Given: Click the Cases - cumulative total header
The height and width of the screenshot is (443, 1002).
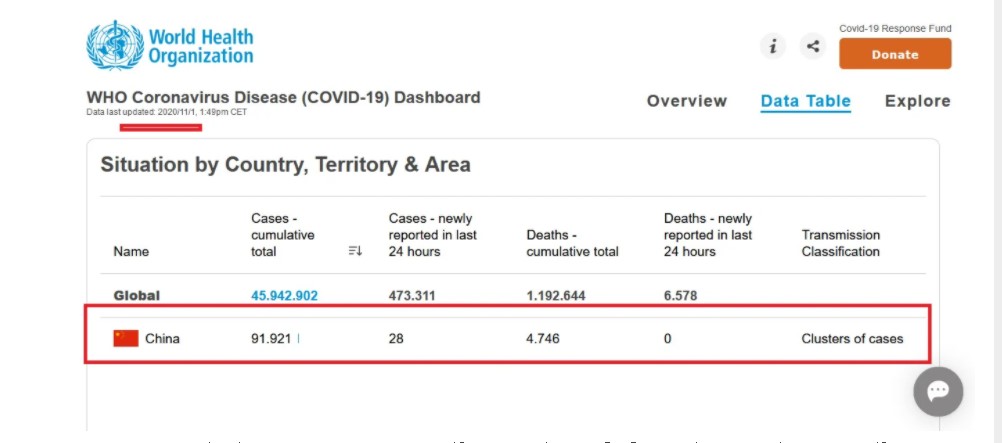Looking at the screenshot, I should point(282,235).
